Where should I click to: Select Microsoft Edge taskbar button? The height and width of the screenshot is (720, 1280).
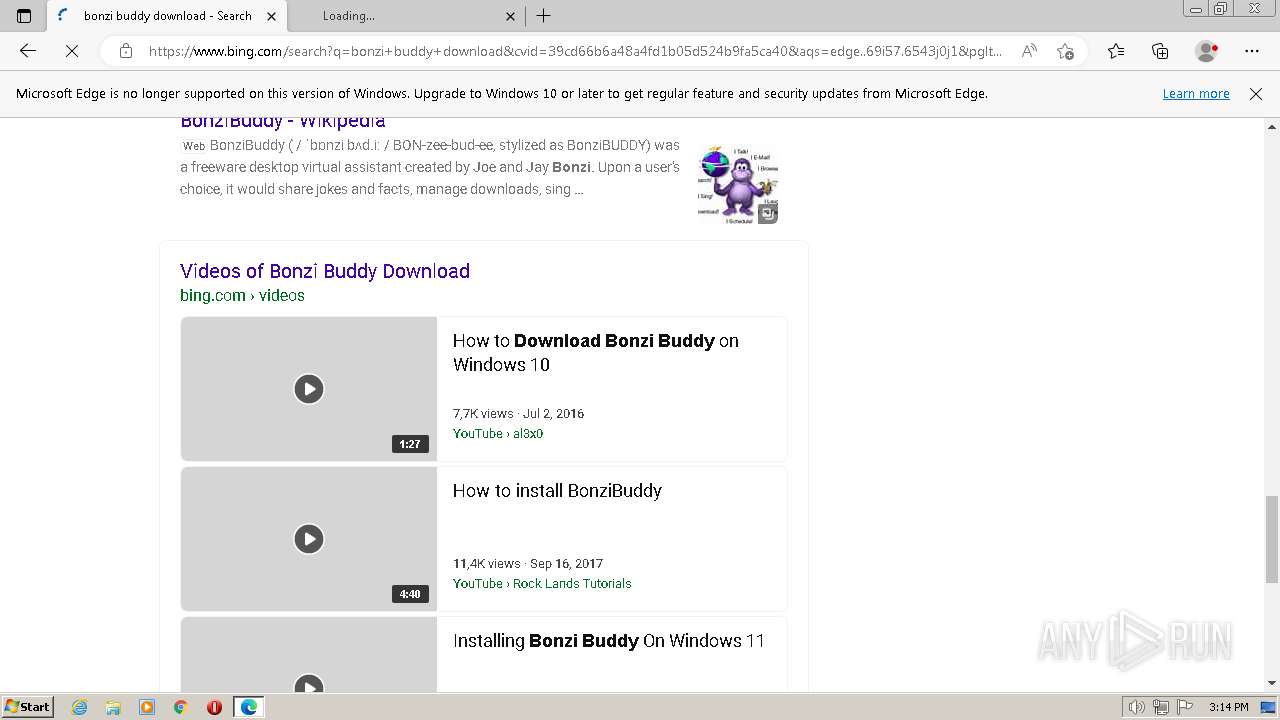[x=248, y=707]
